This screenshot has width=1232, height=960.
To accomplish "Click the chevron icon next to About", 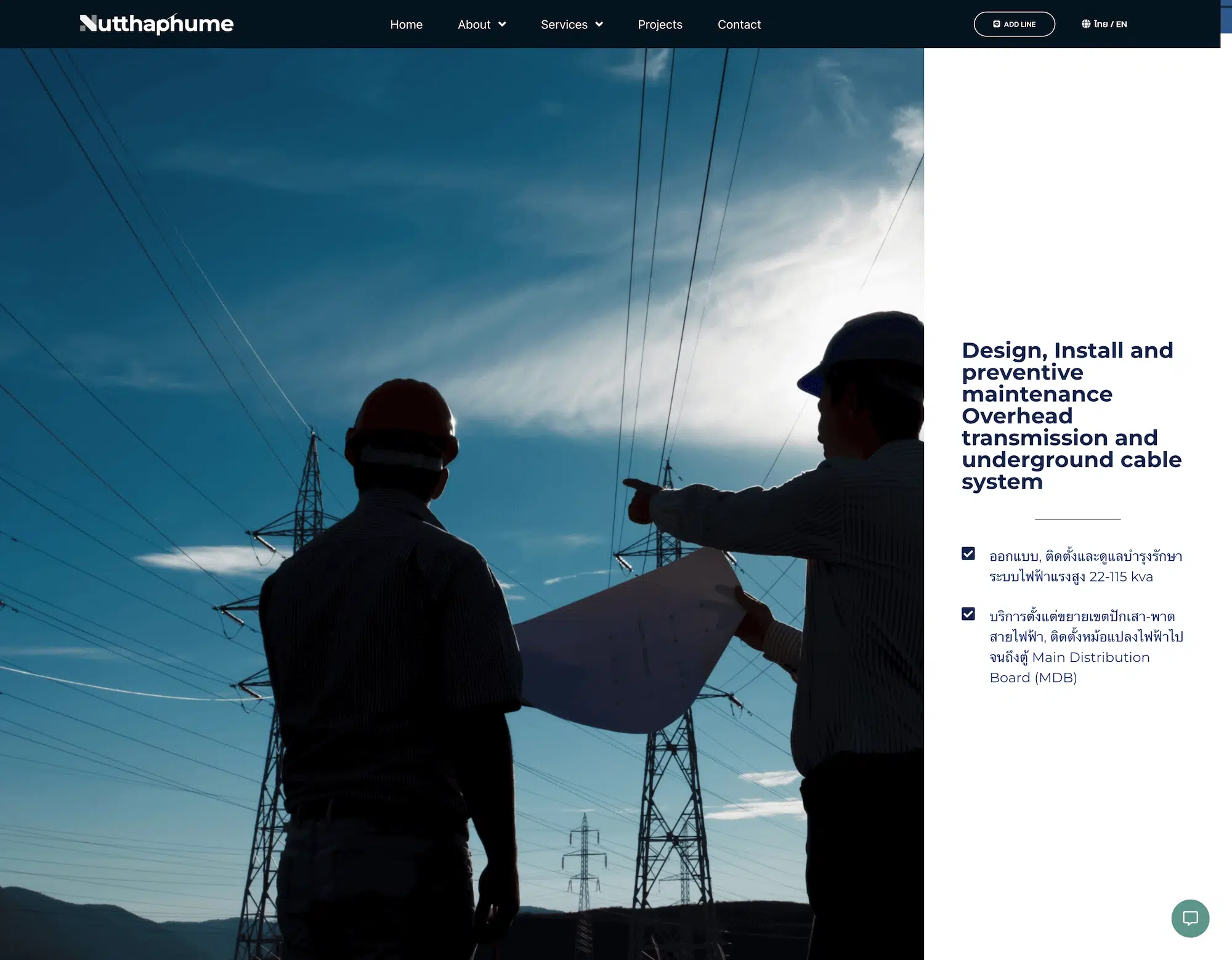I will coord(501,25).
